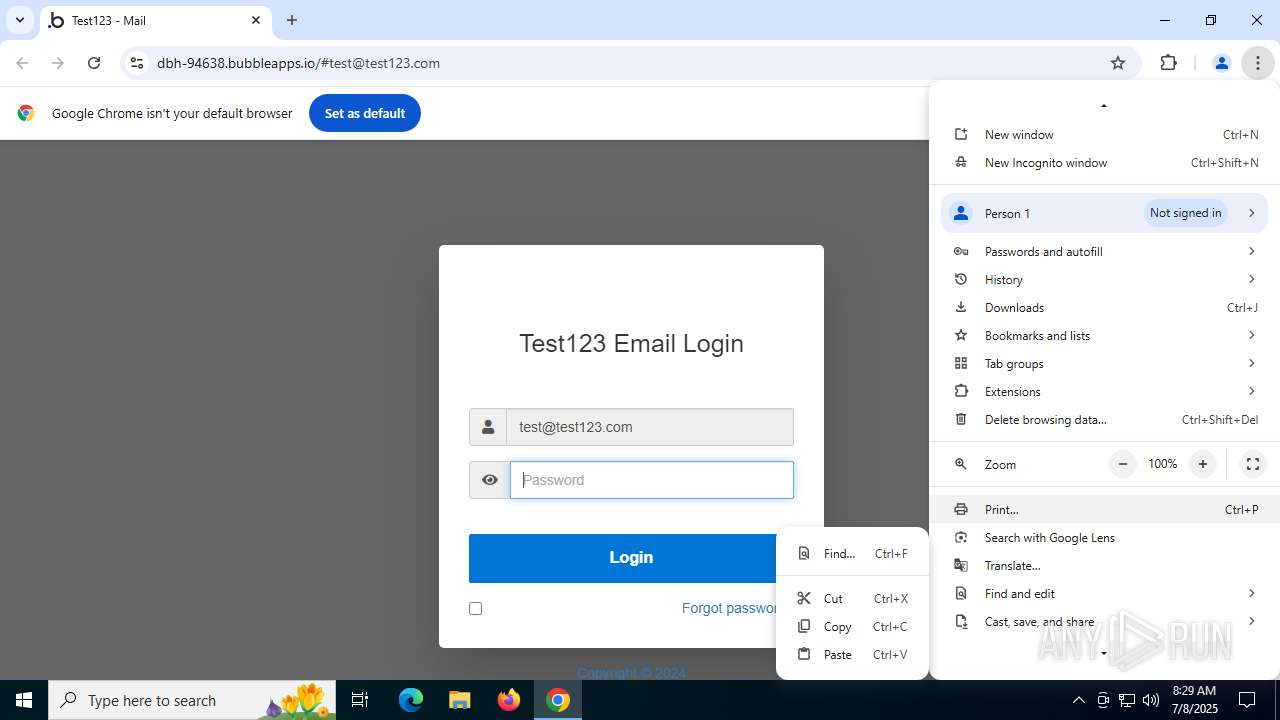Click the bookmark star icon in address bar
Screen dimensions: 1280x720
click(x=1118, y=63)
